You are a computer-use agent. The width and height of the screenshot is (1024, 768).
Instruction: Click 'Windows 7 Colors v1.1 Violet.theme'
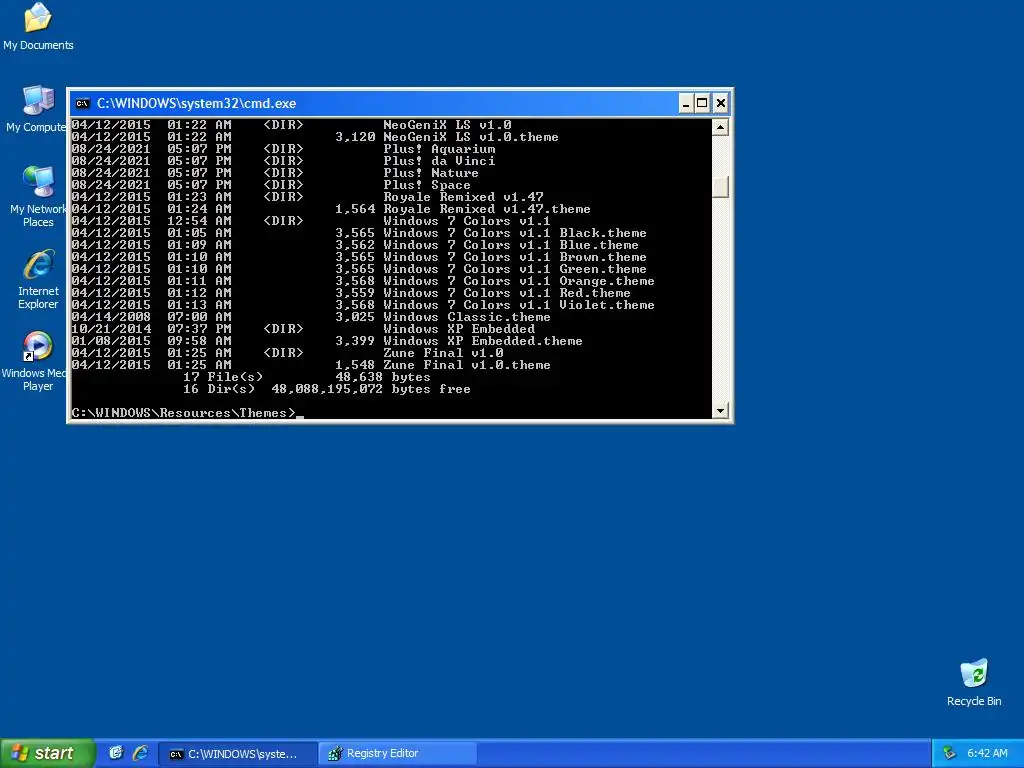[x=519, y=305]
